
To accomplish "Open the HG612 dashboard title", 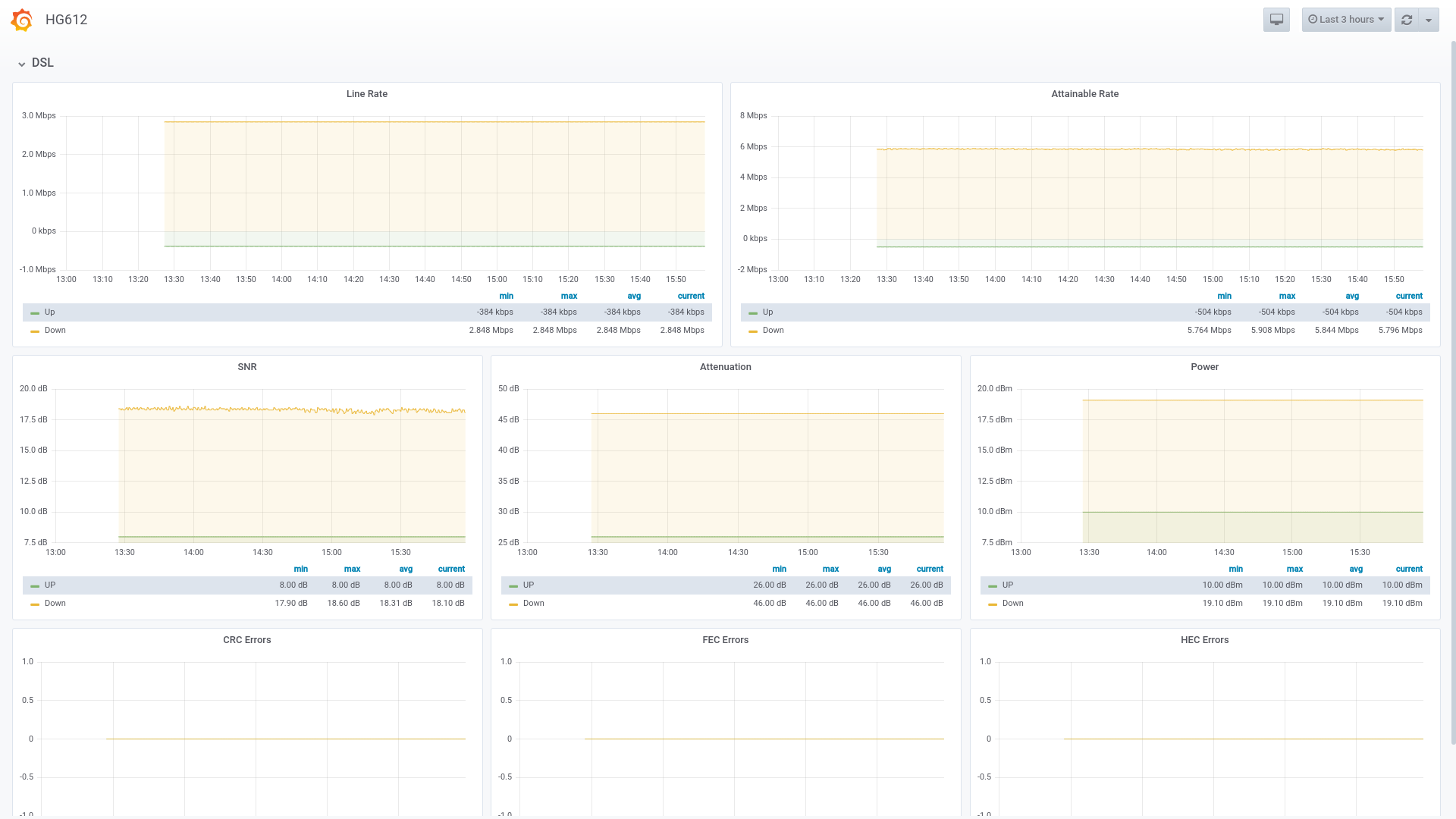I will tap(66, 20).
